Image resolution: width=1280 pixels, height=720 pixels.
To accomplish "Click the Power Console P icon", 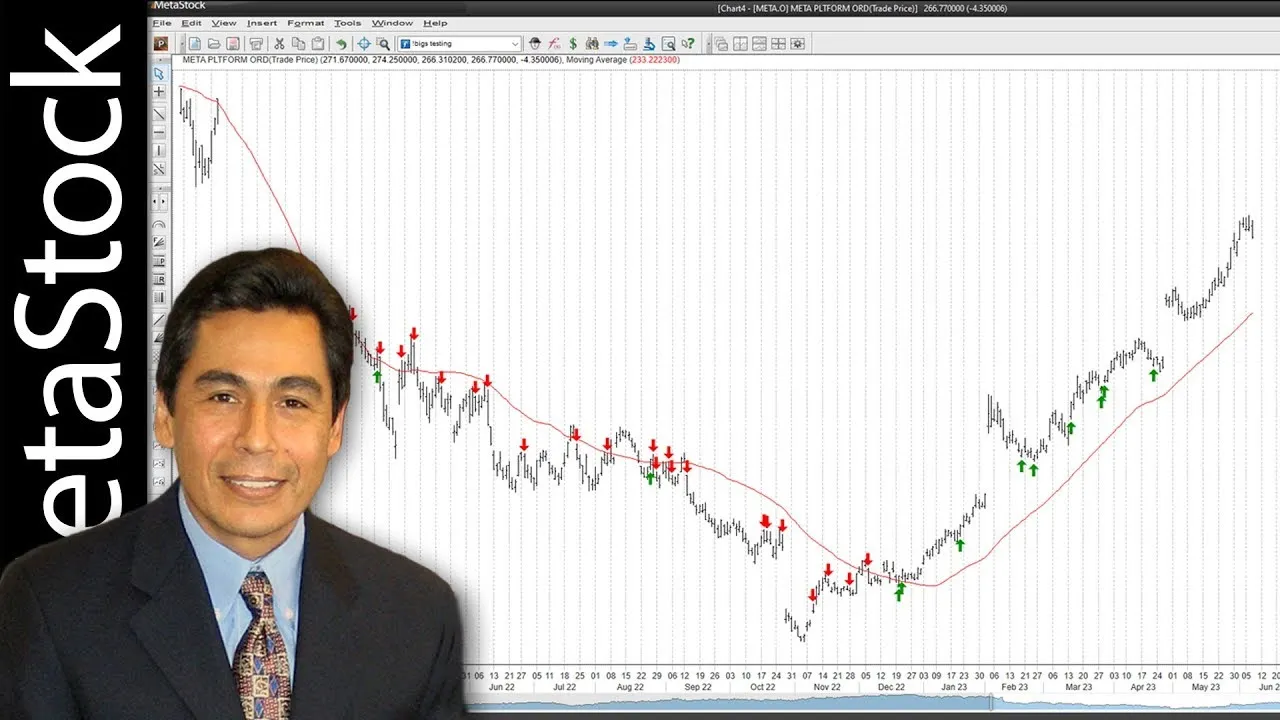I will [160, 44].
